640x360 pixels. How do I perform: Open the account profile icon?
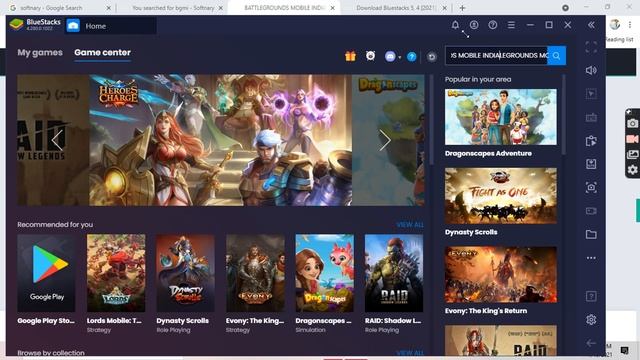(x=474, y=25)
